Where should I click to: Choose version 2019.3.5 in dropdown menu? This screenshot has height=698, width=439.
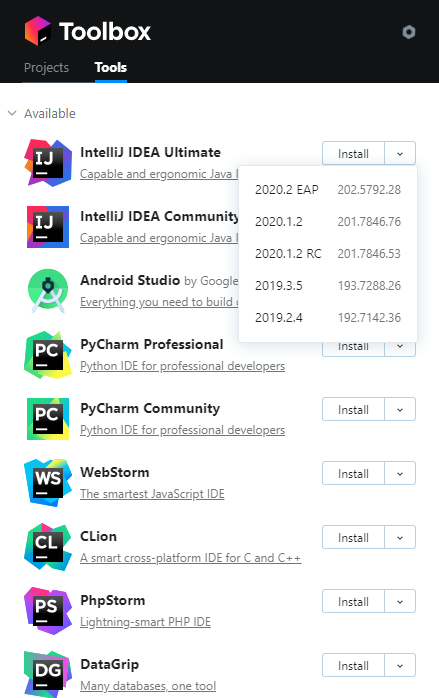[328, 285]
